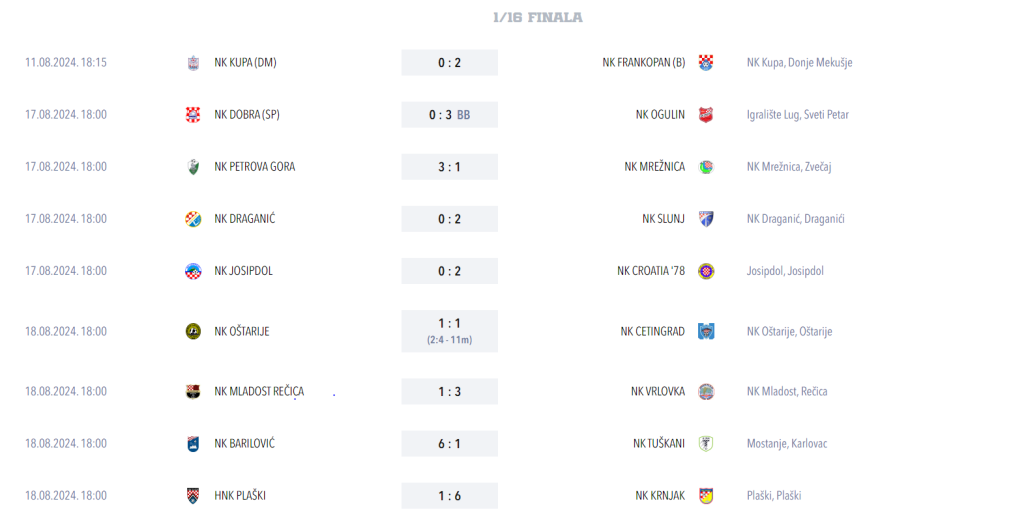
Task: Open the NK Mladost Rečica team page
Action: pos(259,391)
